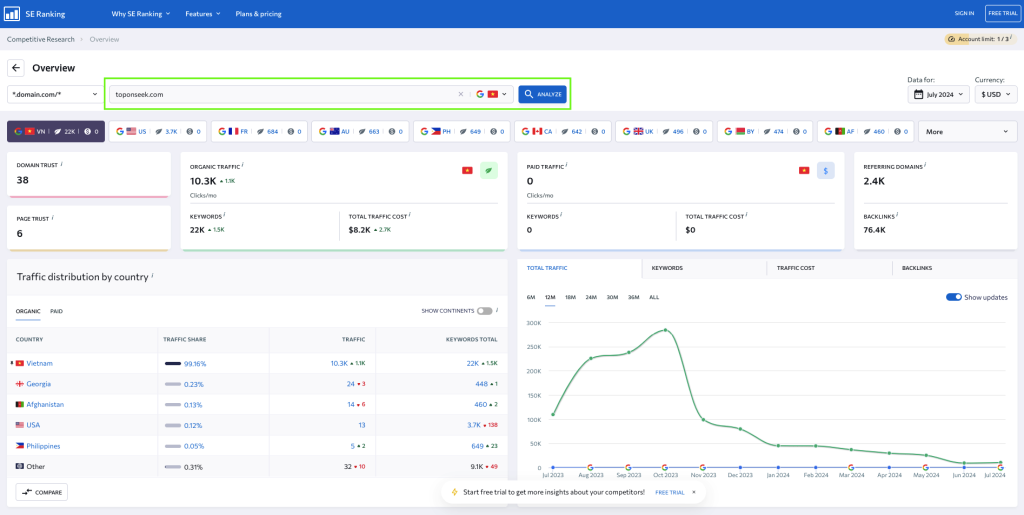Screen dimensions: 1024x515
Task: Click the organic leaf icon in Organic Traffic
Action: tap(489, 171)
